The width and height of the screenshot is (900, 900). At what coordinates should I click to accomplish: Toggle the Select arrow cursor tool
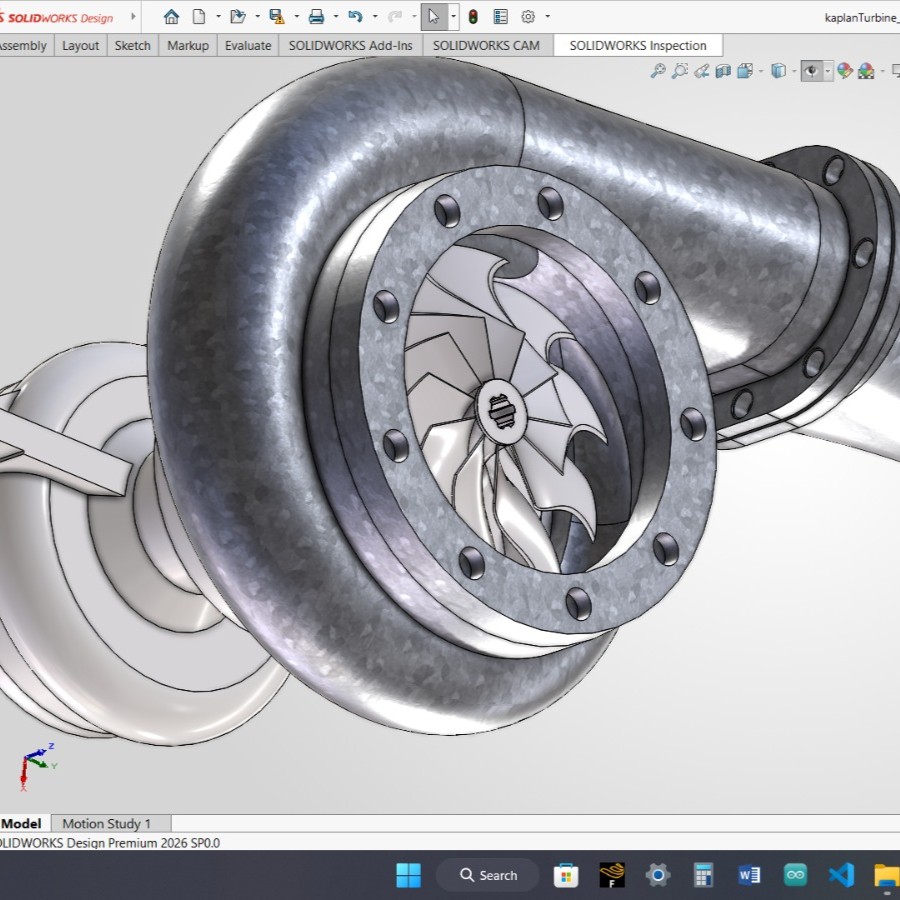(x=433, y=17)
